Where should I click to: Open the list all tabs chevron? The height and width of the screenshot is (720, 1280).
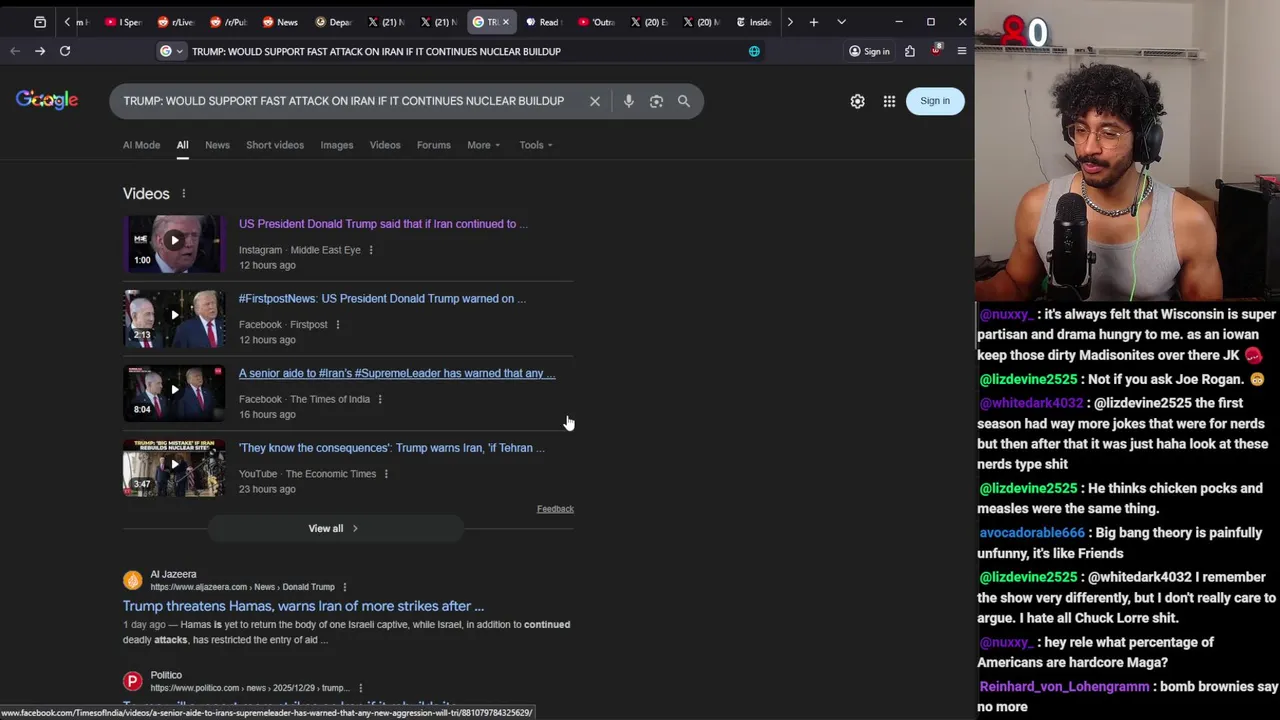[841, 22]
